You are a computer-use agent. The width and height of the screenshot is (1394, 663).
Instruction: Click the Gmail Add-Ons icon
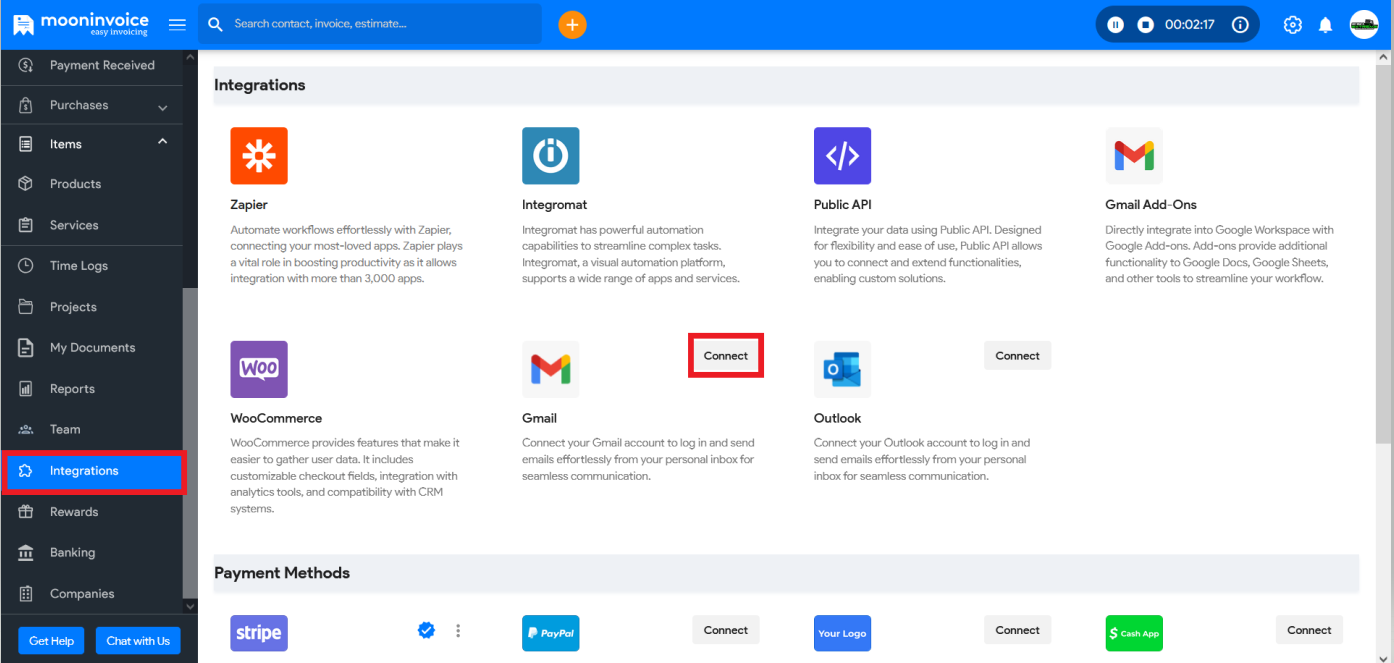[1134, 156]
